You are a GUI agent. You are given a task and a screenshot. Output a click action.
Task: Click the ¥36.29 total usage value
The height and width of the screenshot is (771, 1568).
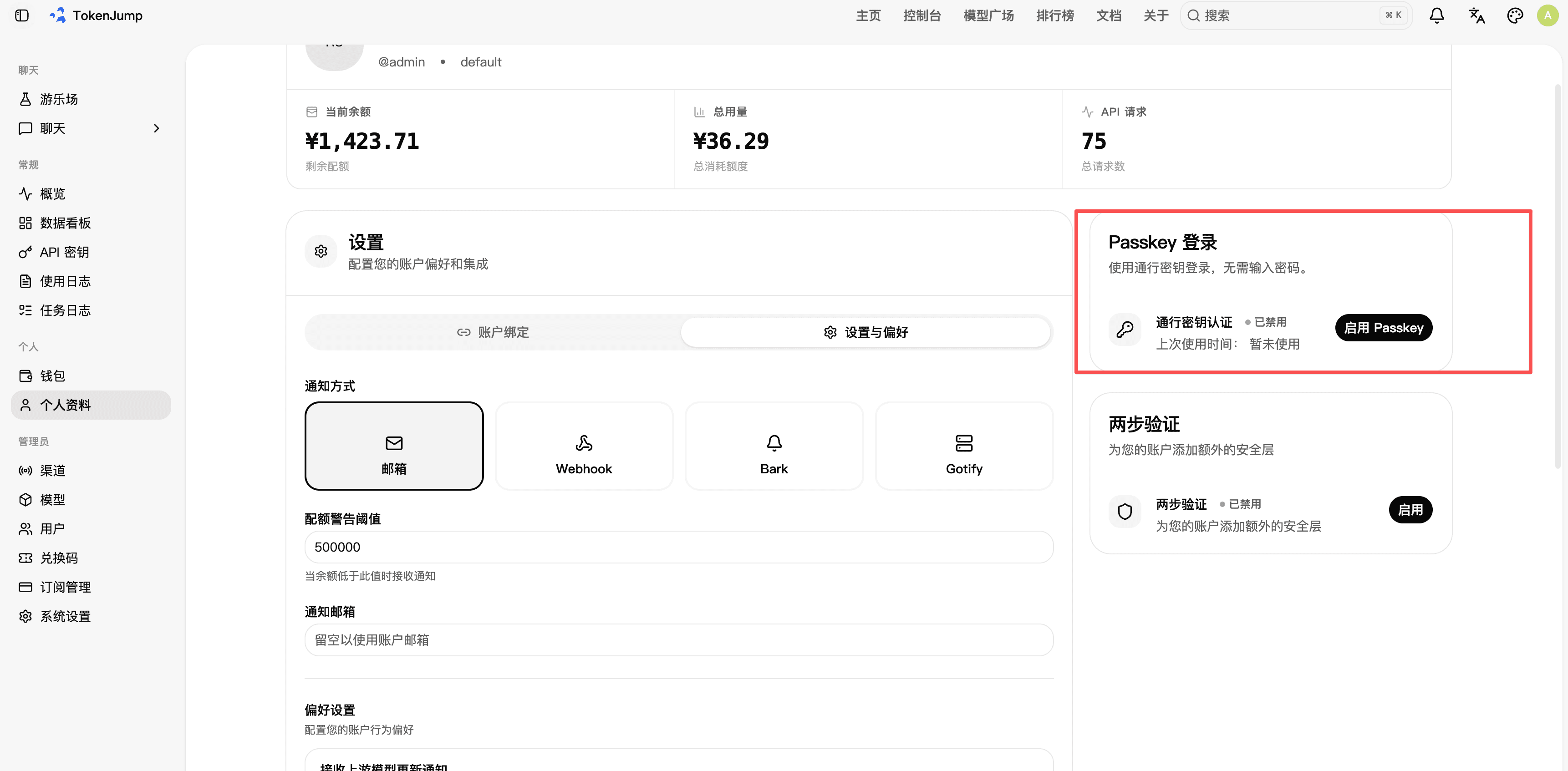(731, 141)
